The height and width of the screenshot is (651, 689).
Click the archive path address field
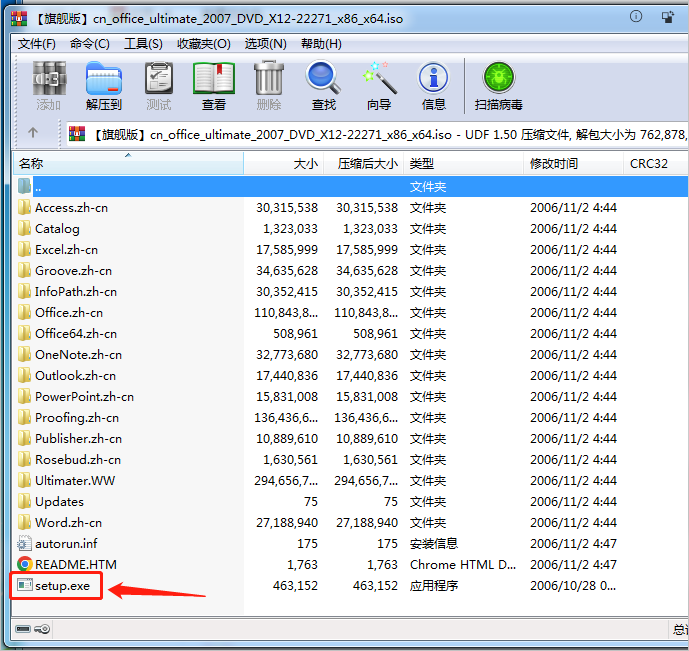point(377,134)
